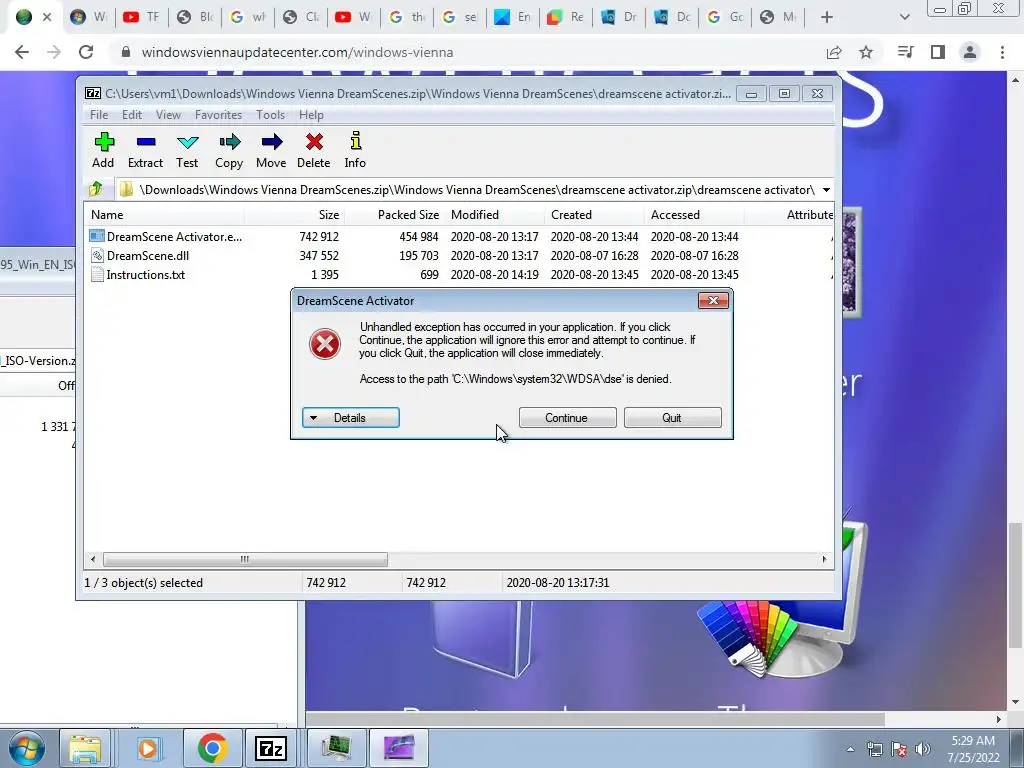The width and height of the screenshot is (1024, 768).
Task: Expand Details in the error dialog
Action: click(351, 418)
